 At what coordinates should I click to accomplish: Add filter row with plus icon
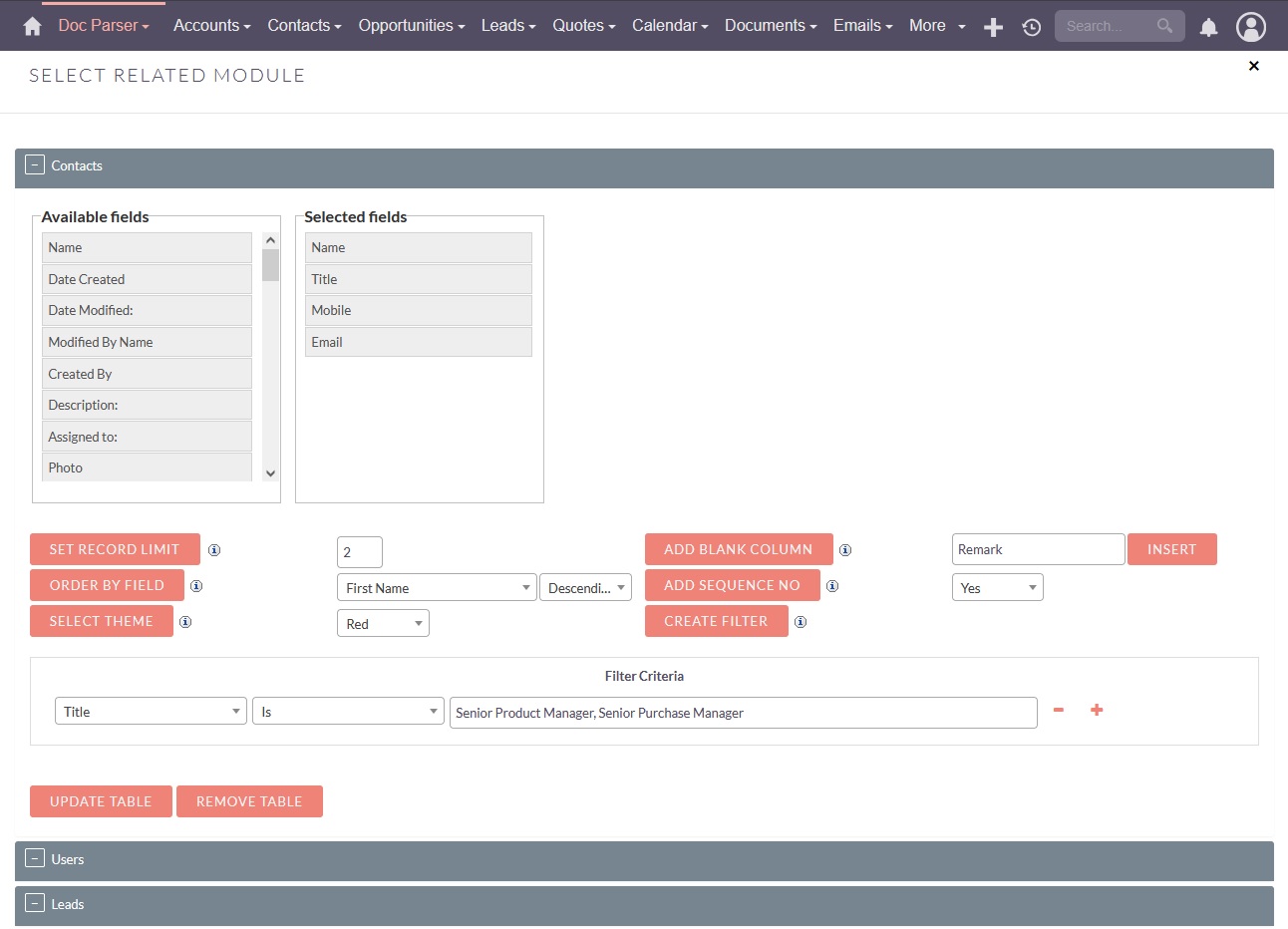(x=1097, y=710)
